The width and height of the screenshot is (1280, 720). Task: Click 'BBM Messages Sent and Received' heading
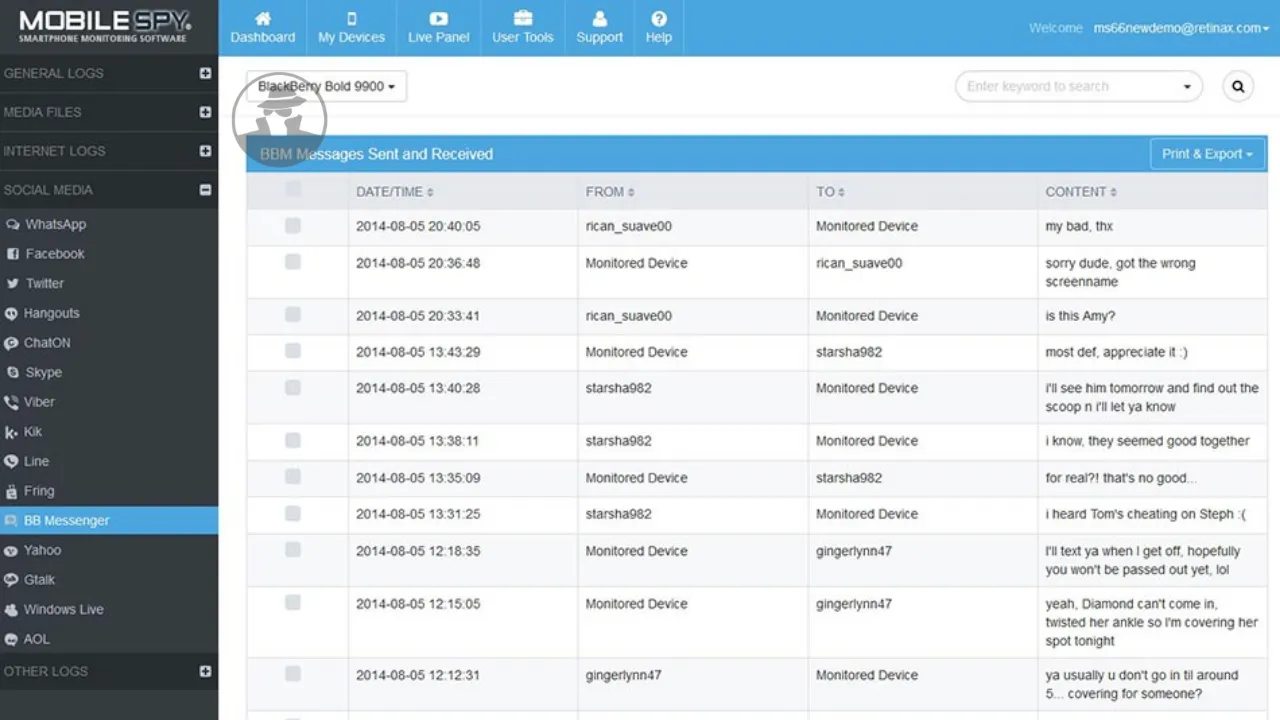[376, 154]
